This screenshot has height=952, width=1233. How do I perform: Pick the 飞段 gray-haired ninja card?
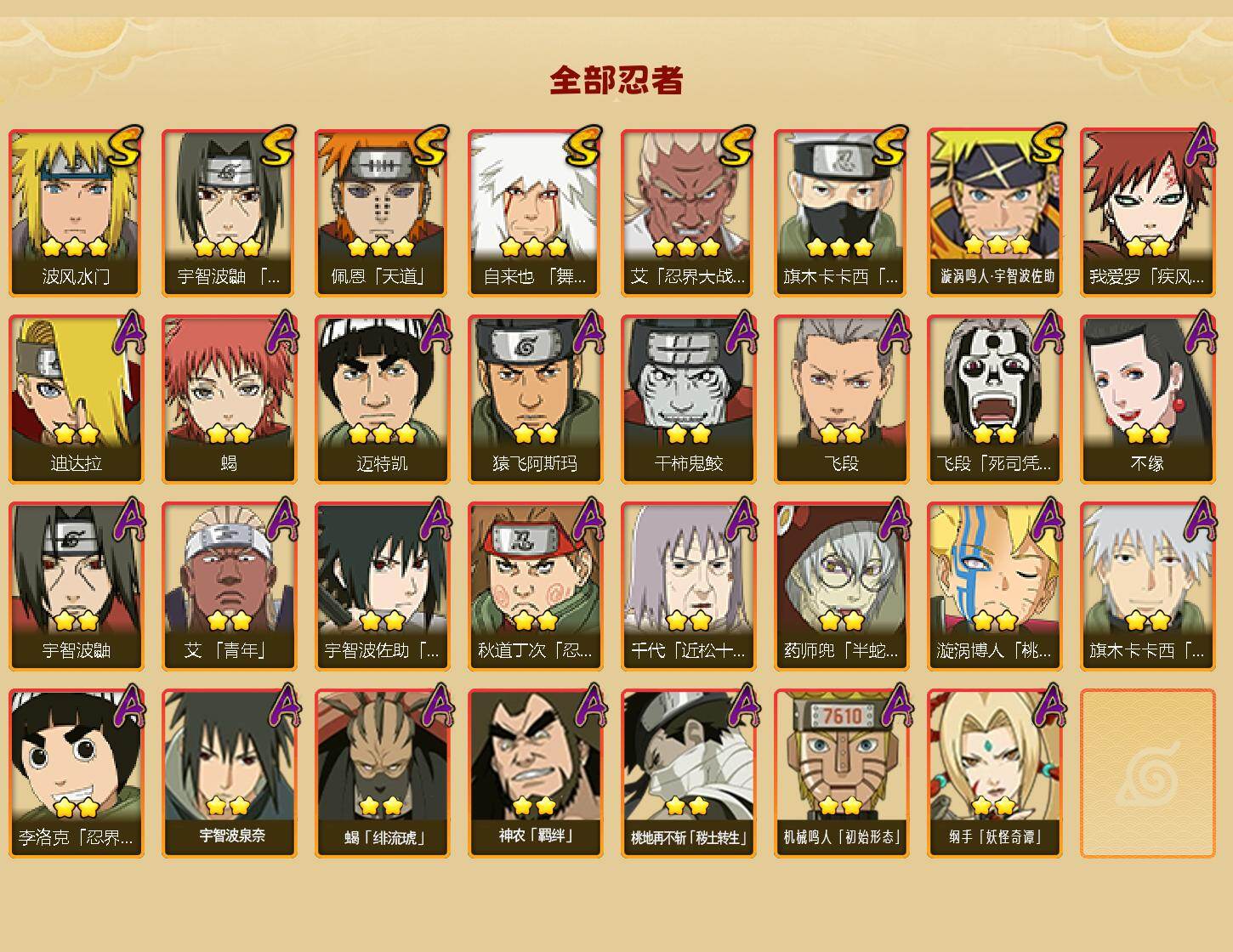[842, 399]
